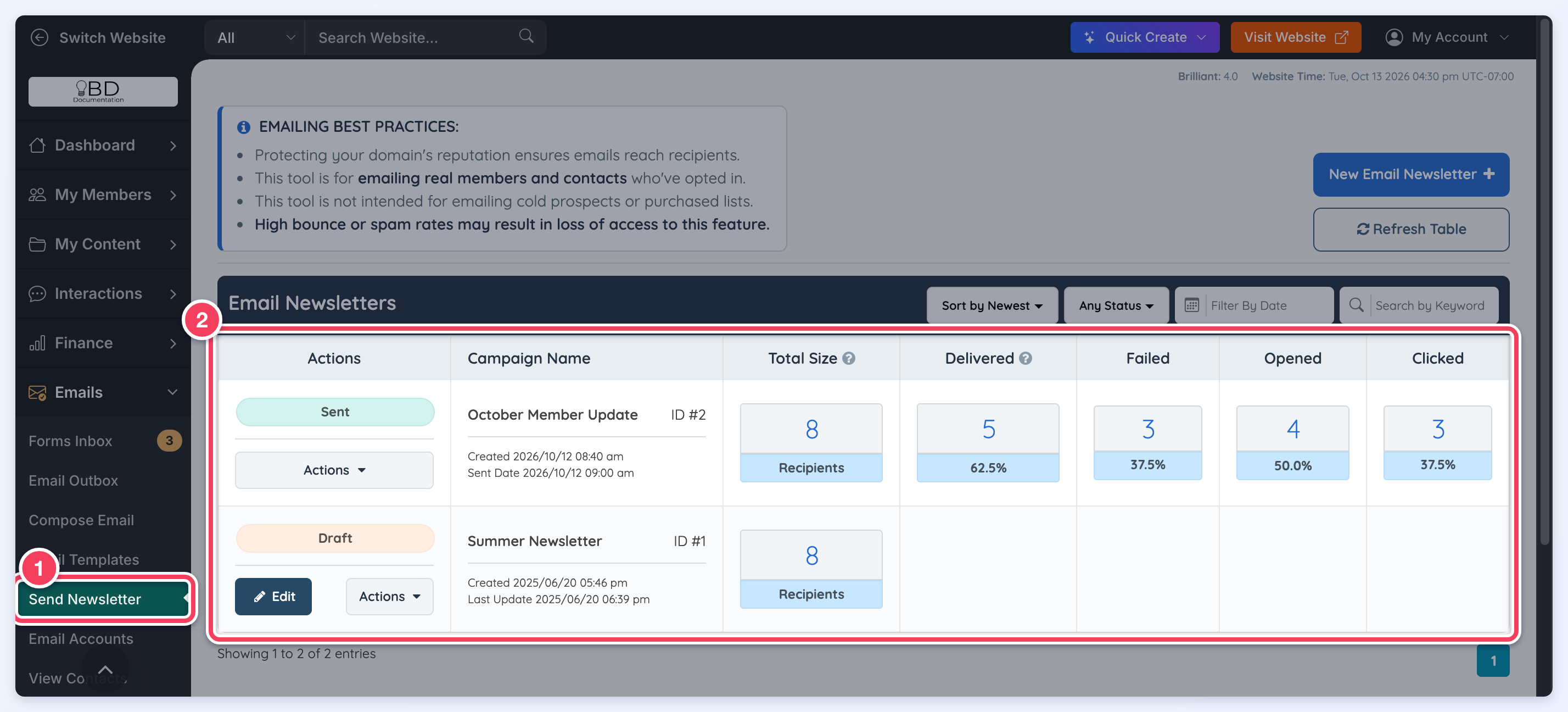
Task: Click the search magnifier icon in website search
Action: point(526,36)
